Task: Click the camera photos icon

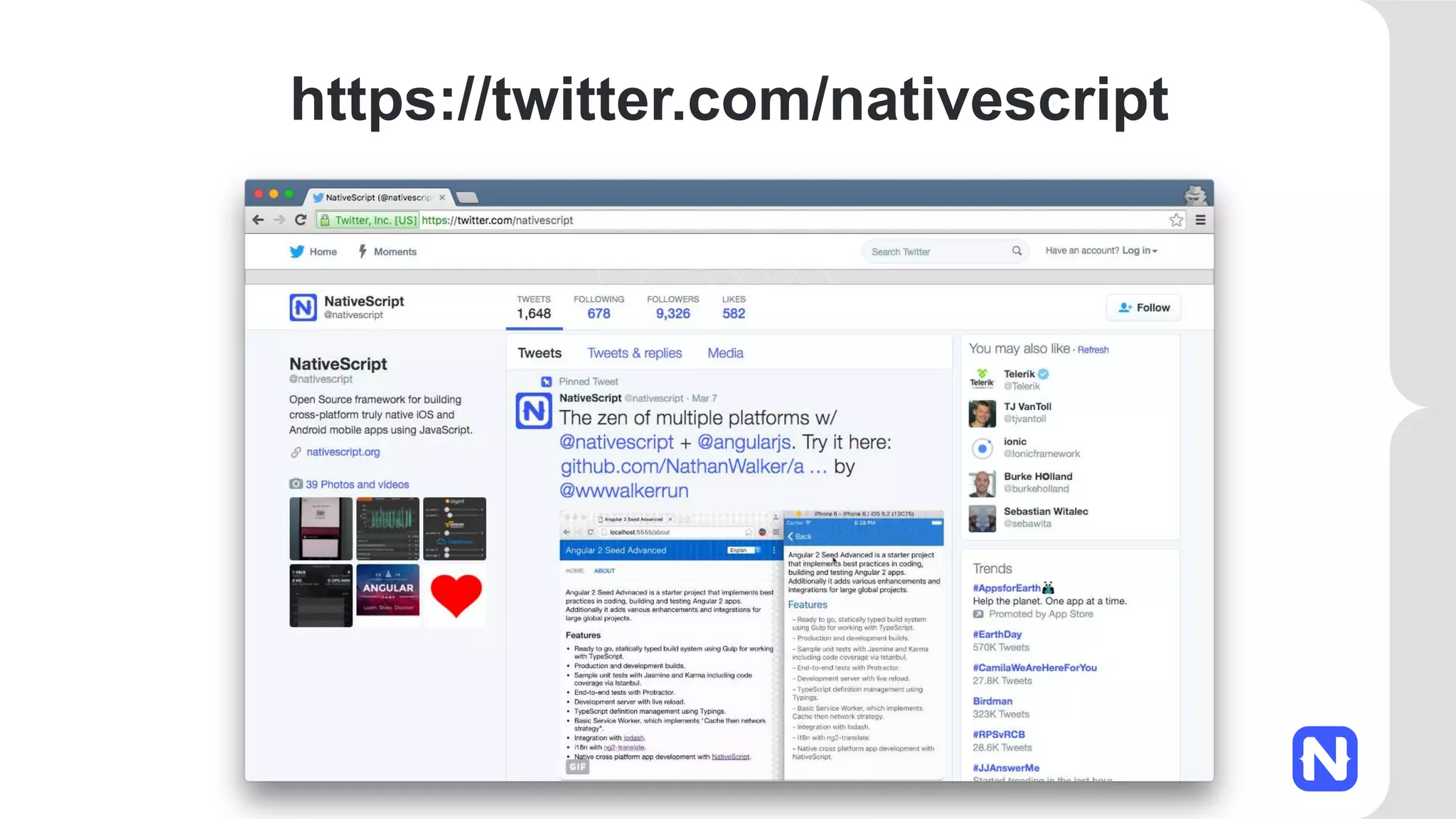Action: click(296, 484)
